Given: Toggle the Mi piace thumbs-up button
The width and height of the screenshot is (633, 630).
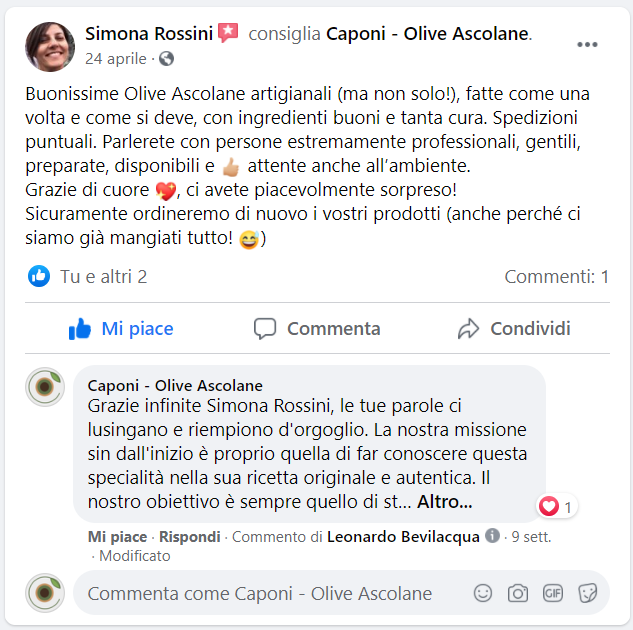Looking at the screenshot, I should (121, 329).
